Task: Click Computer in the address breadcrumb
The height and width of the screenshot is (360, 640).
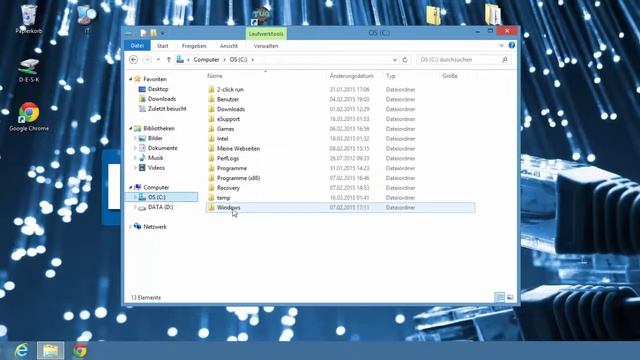Action: point(206,60)
